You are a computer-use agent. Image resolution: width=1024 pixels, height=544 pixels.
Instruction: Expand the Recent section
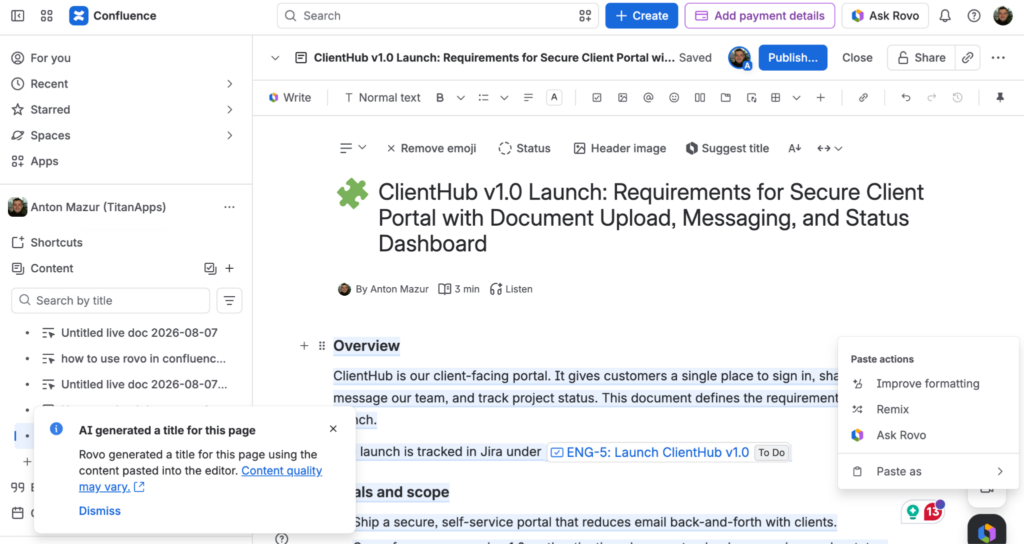[x=230, y=84]
